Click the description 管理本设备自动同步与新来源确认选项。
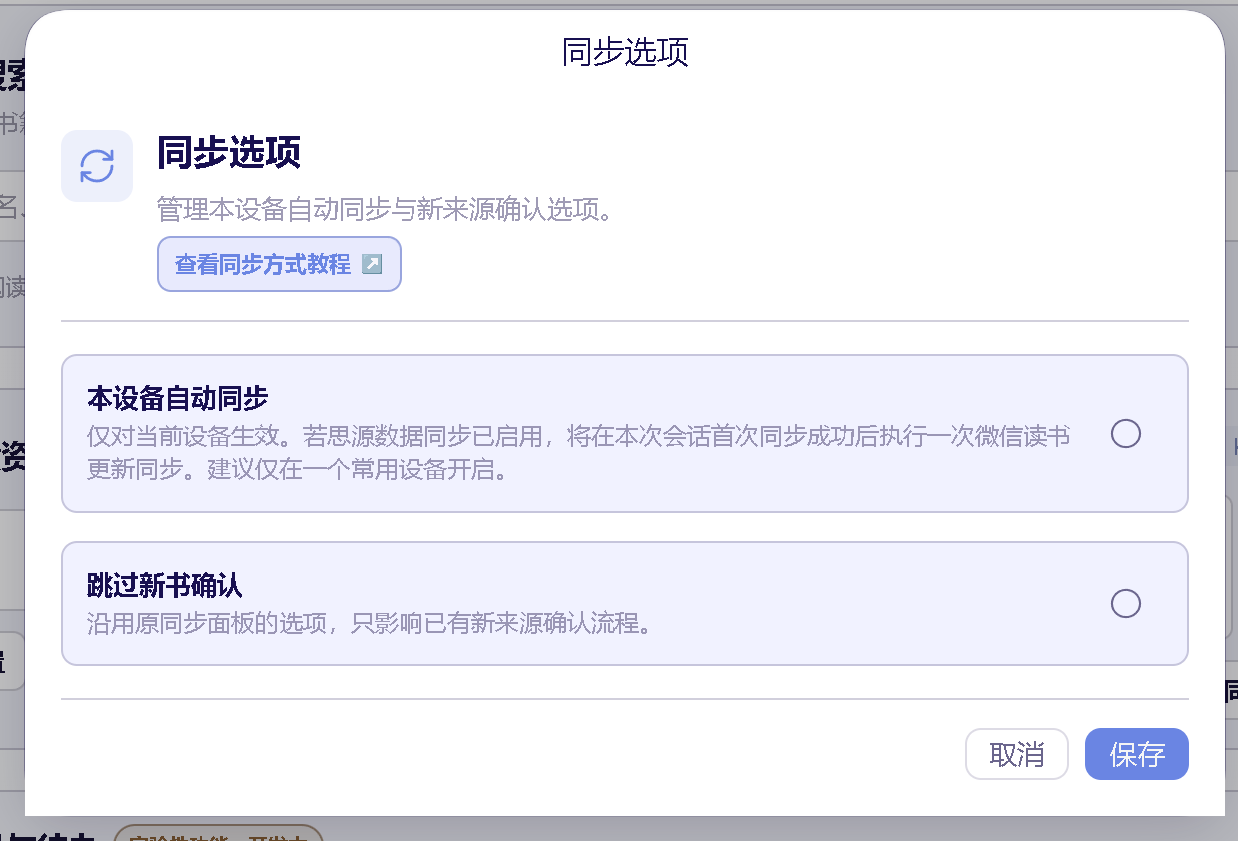 (385, 210)
